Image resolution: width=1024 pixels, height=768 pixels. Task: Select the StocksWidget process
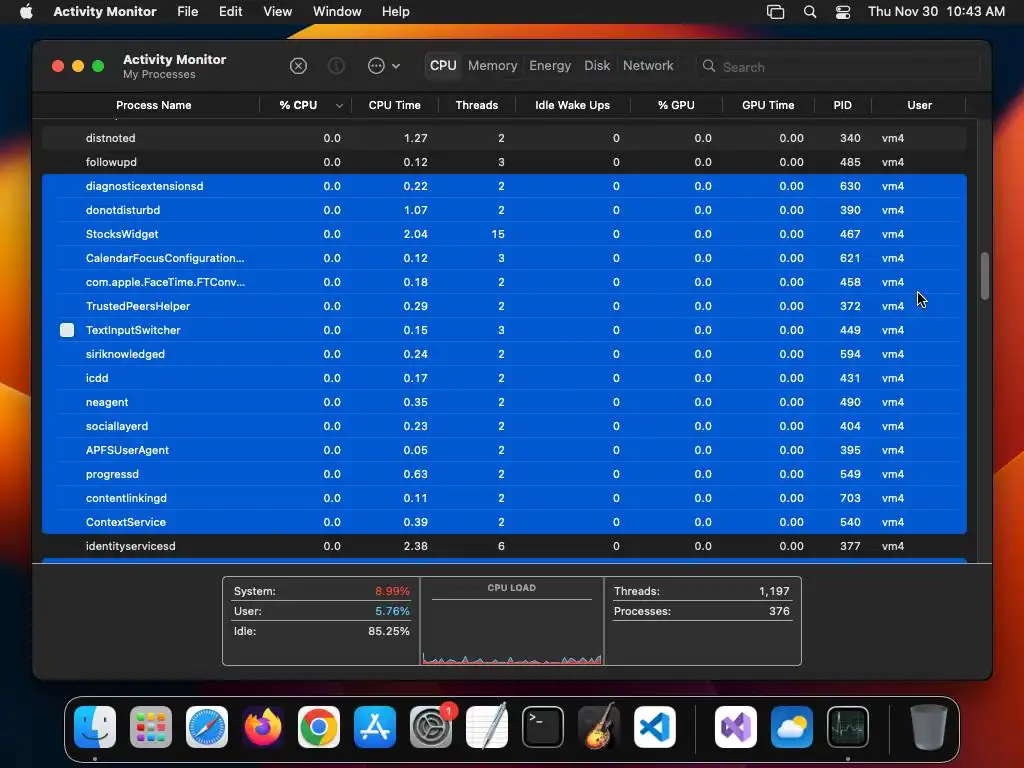(x=504, y=234)
